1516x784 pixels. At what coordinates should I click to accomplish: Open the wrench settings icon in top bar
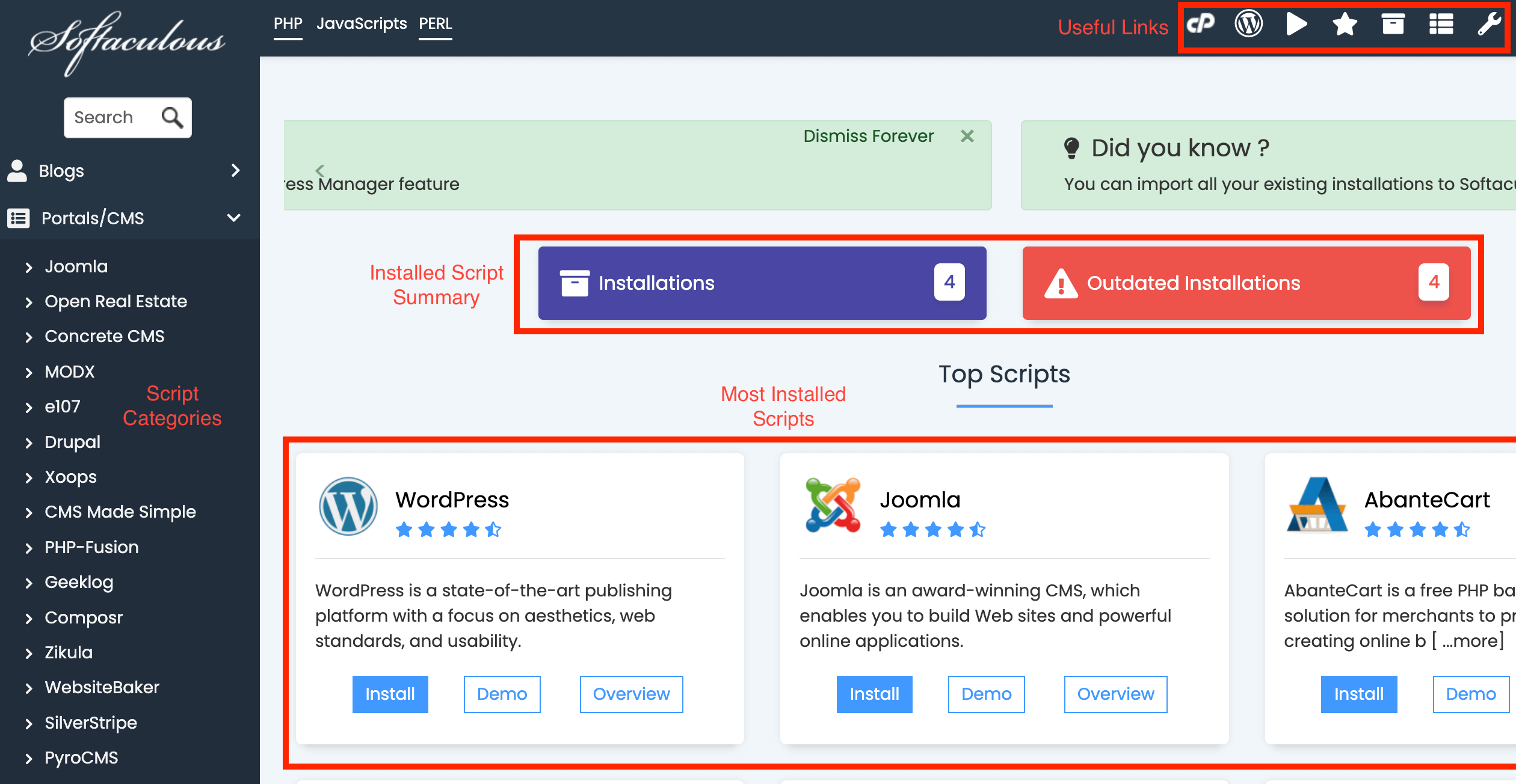click(1490, 24)
